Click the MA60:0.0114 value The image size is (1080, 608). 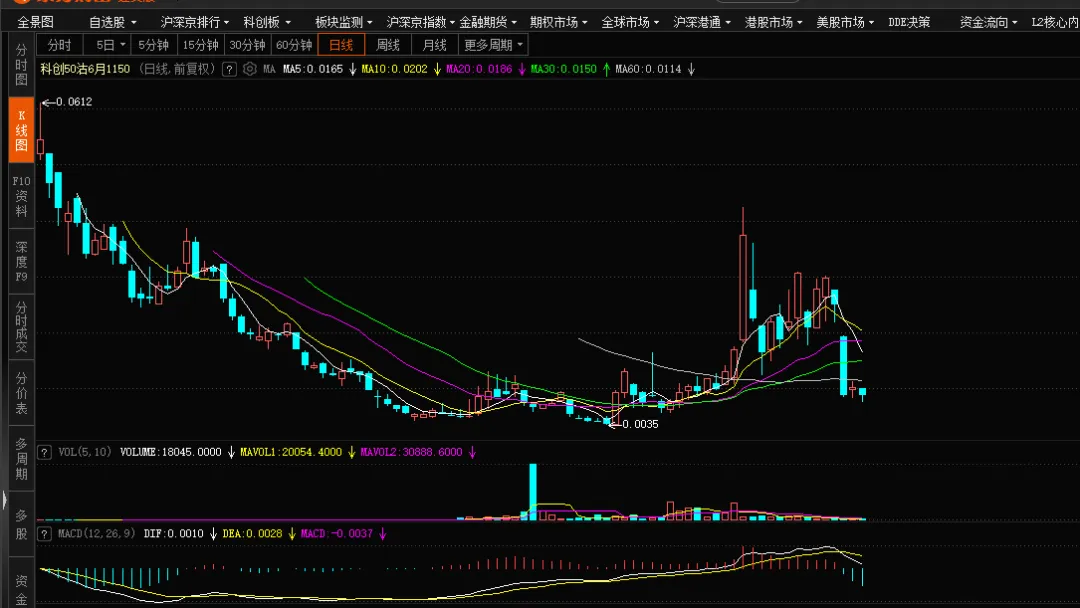(x=648, y=69)
